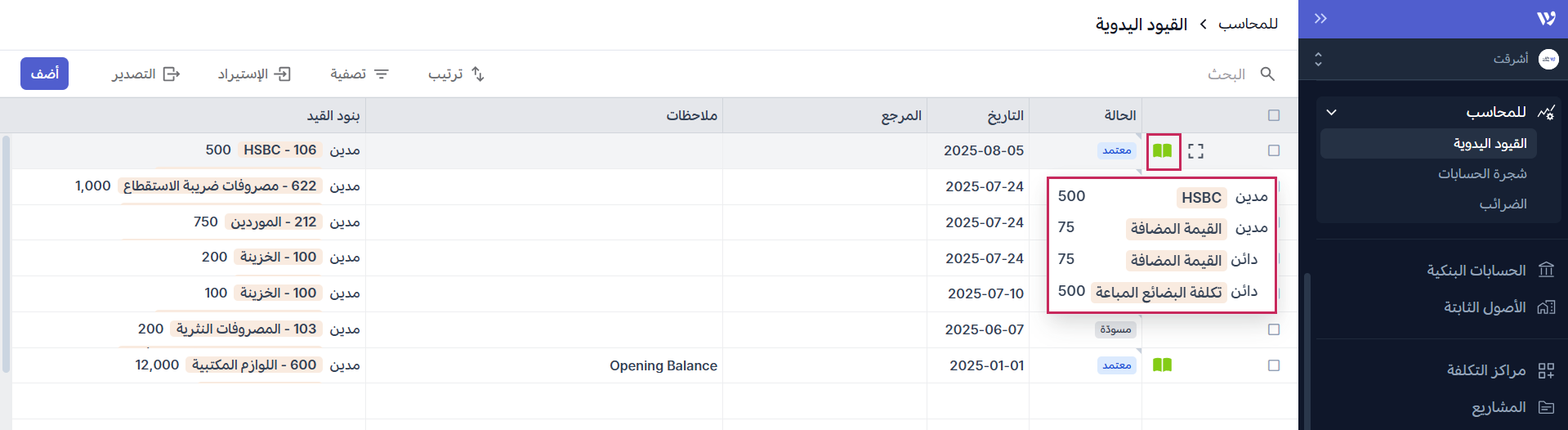Click the table's vertical scrollbar on the left
This screenshot has height=430, width=1568.
tap(6, 253)
